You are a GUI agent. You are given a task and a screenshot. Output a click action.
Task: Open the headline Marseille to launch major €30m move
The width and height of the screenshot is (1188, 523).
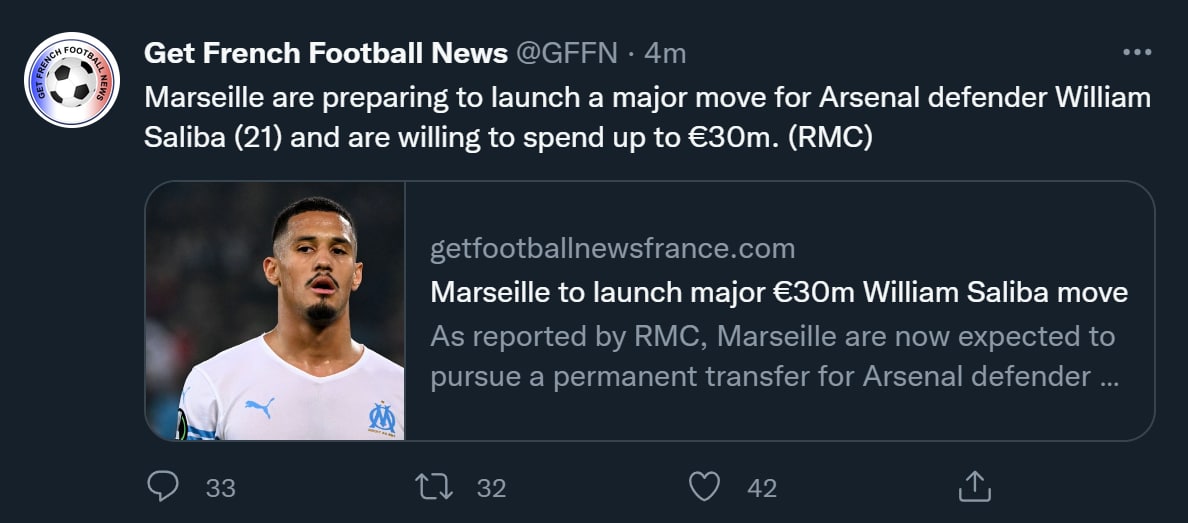coord(778,292)
